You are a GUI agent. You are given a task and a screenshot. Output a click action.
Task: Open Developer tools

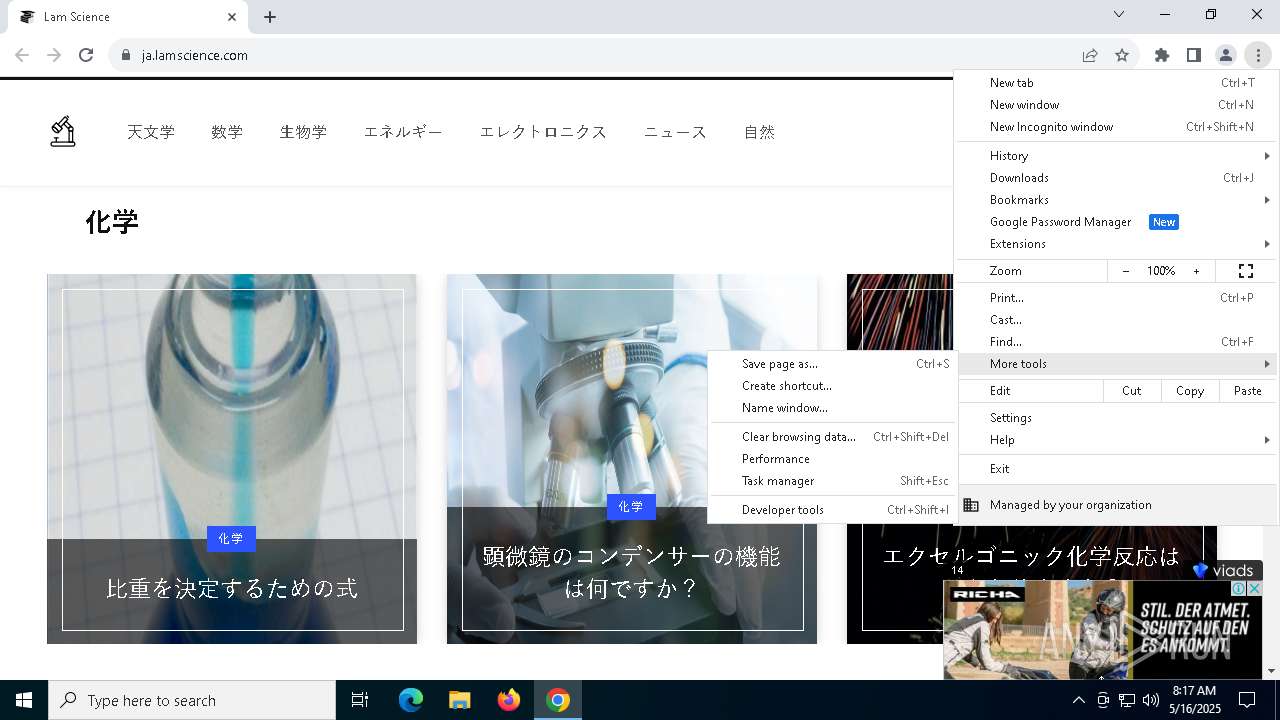coord(833,510)
